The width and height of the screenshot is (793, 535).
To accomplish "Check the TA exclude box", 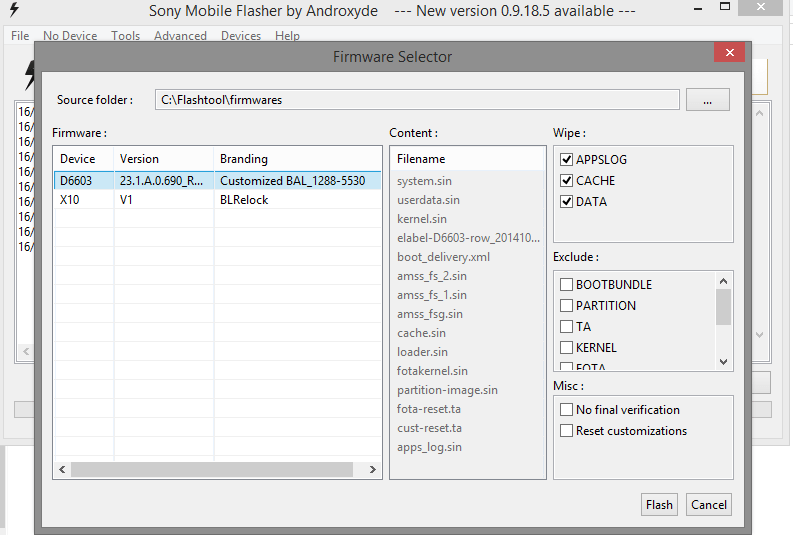I will (566, 327).
